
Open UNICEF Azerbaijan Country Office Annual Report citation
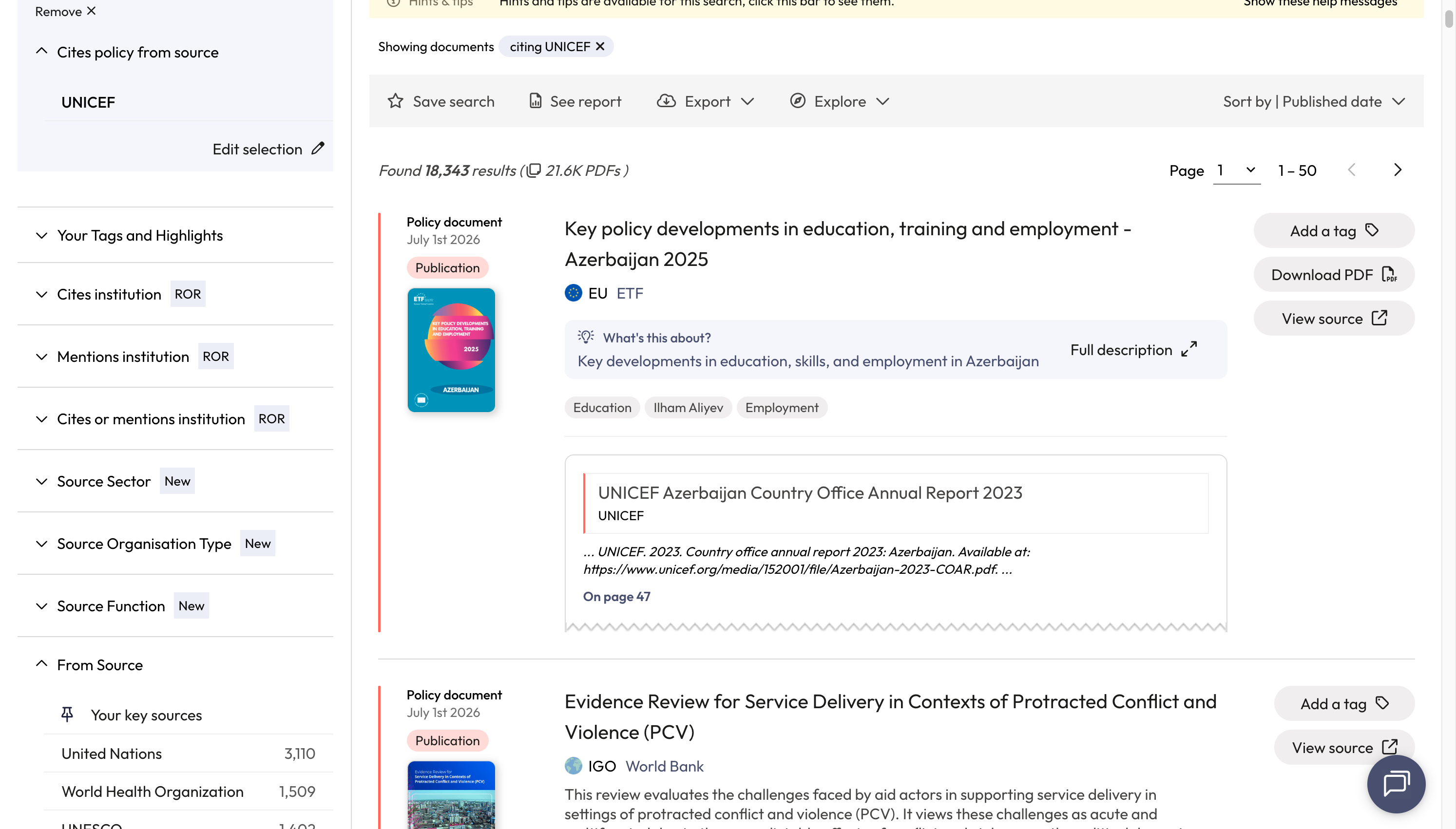[810, 492]
